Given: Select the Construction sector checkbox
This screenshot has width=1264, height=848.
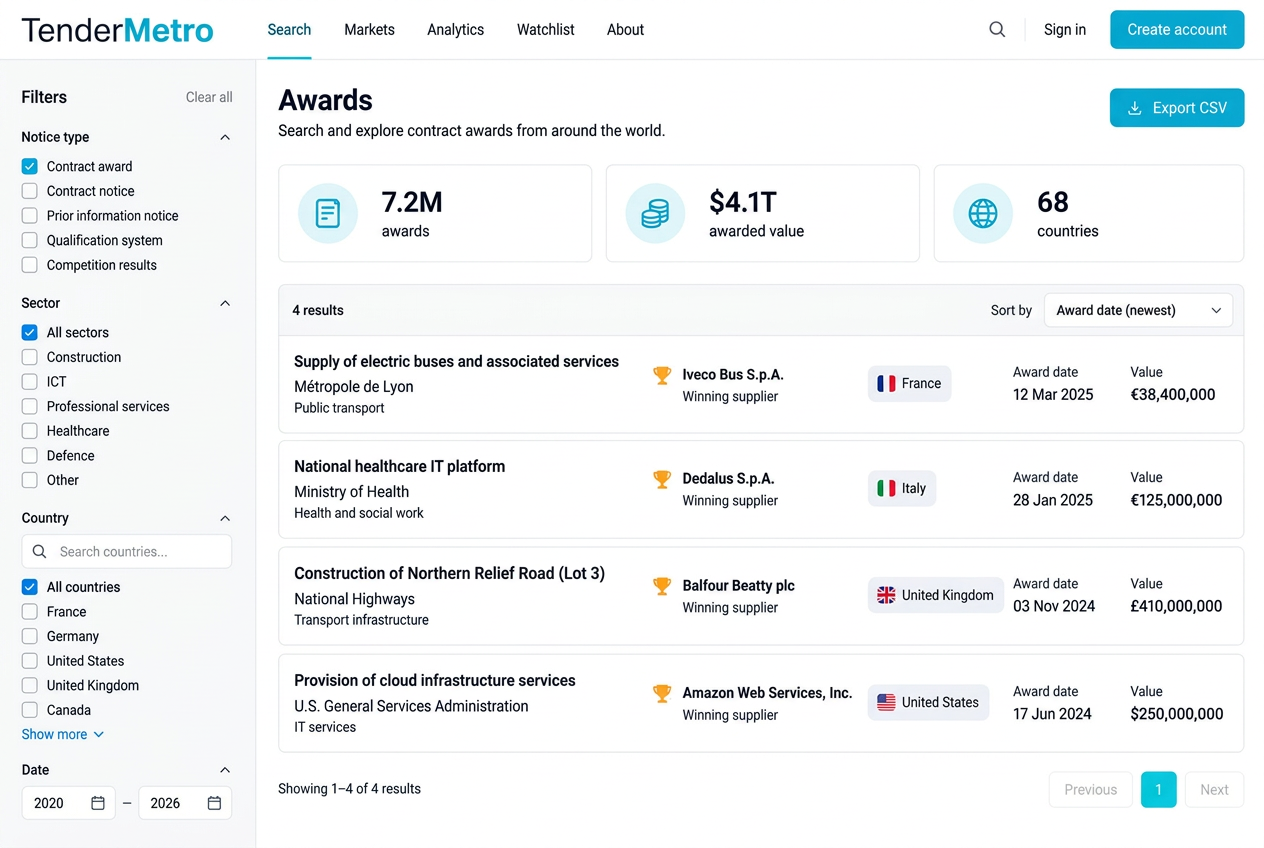Looking at the screenshot, I should point(30,357).
